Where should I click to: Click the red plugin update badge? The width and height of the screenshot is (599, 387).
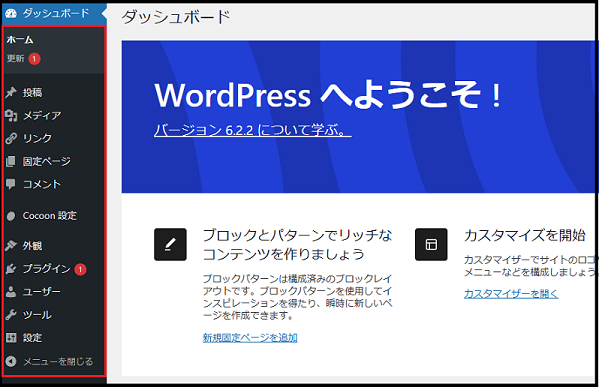point(80,269)
